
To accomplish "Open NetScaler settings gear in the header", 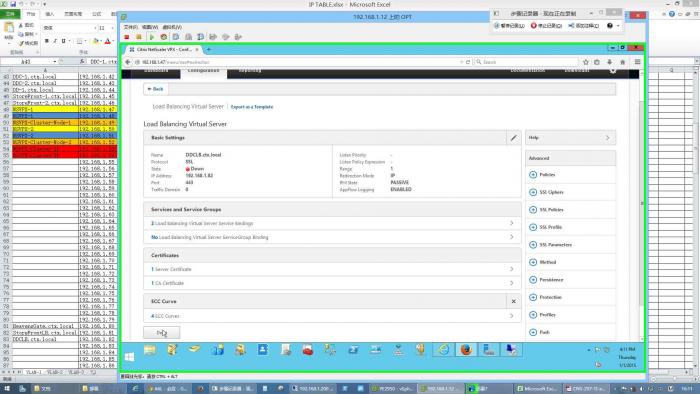I will pos(613,71).
